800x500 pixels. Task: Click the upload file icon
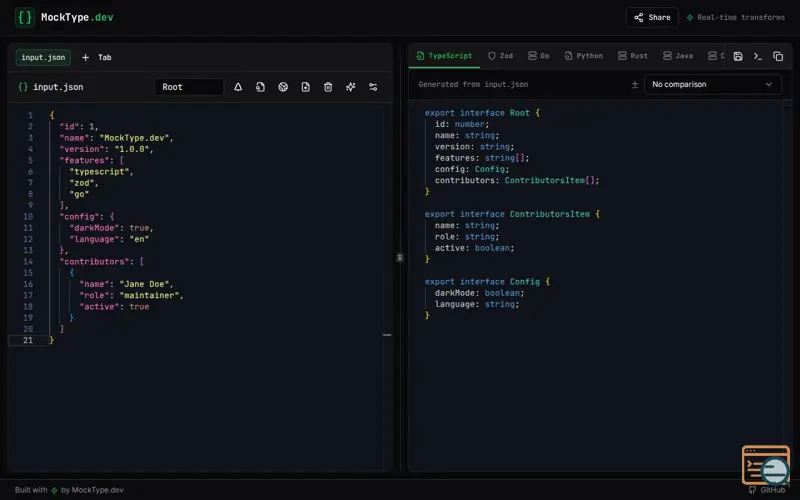click(x=306, y=87)
